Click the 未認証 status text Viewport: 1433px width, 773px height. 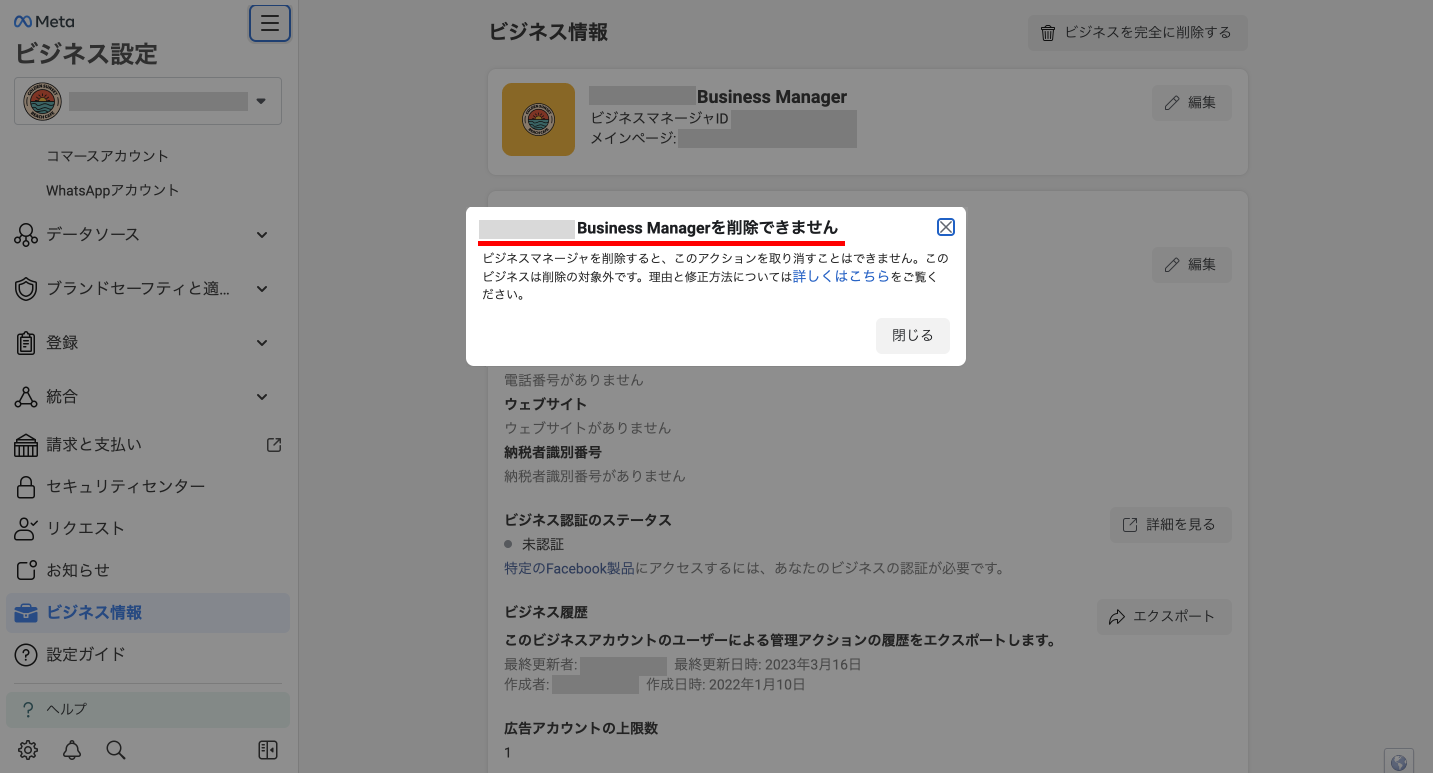543,545
